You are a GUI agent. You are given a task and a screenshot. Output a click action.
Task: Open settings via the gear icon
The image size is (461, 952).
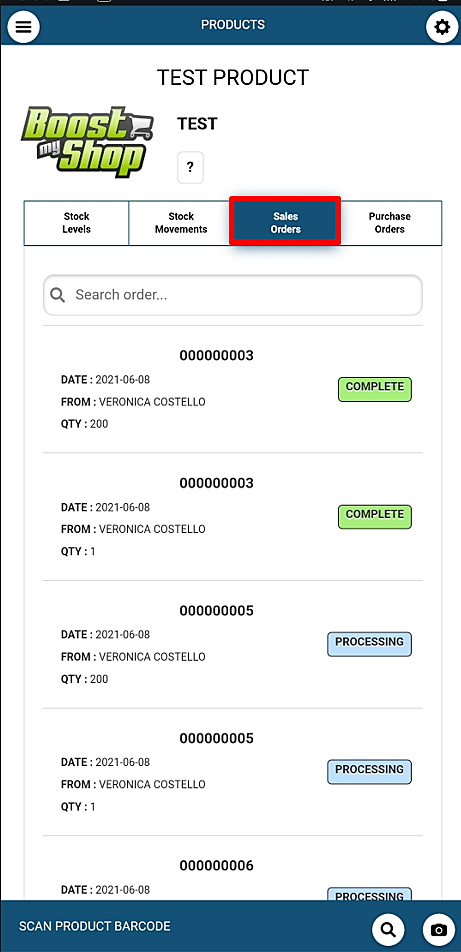point(442,27)
